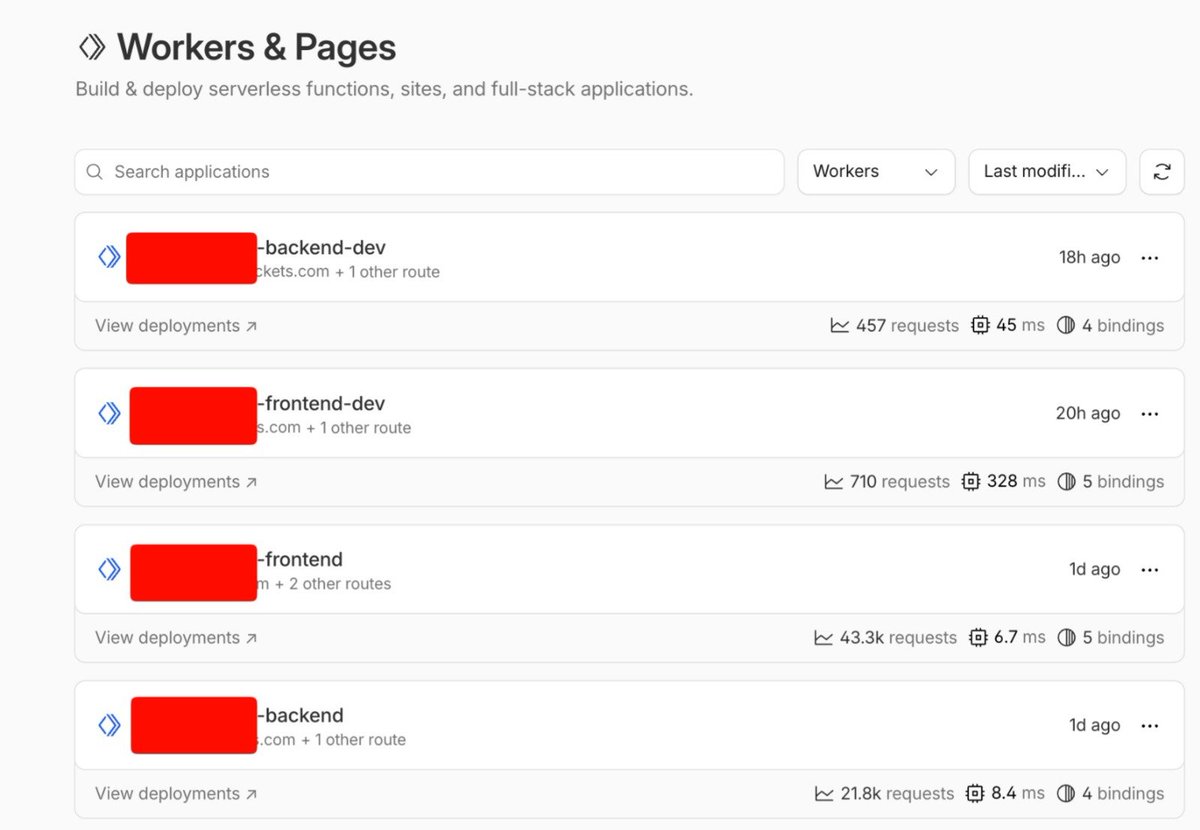
Task: Open more options for -frontend-dev worker
Action: (x=1150, y=414)
